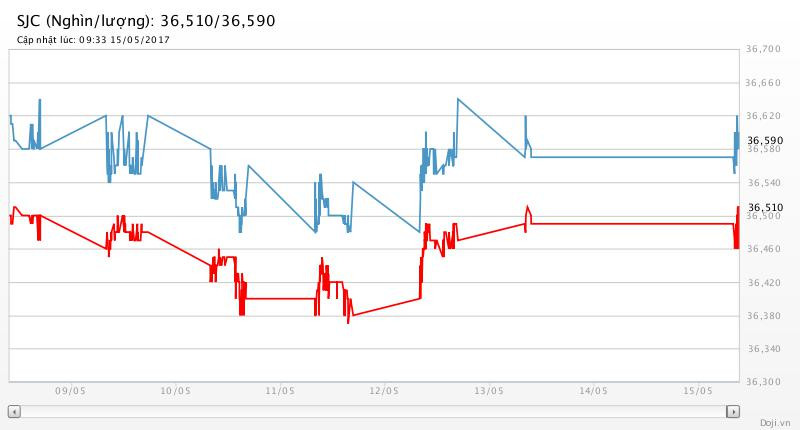Click the scrollbar right arrow button

[x=733, y=411]
